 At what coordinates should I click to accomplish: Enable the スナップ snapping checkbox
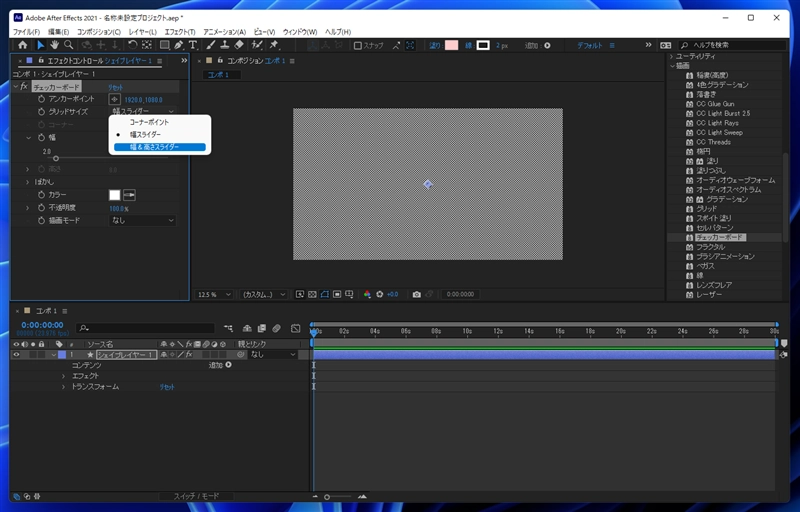359,45
